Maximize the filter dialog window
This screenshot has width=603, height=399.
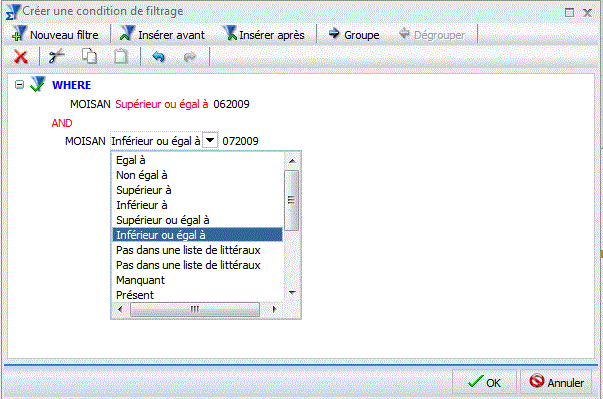tap(569, 12)
